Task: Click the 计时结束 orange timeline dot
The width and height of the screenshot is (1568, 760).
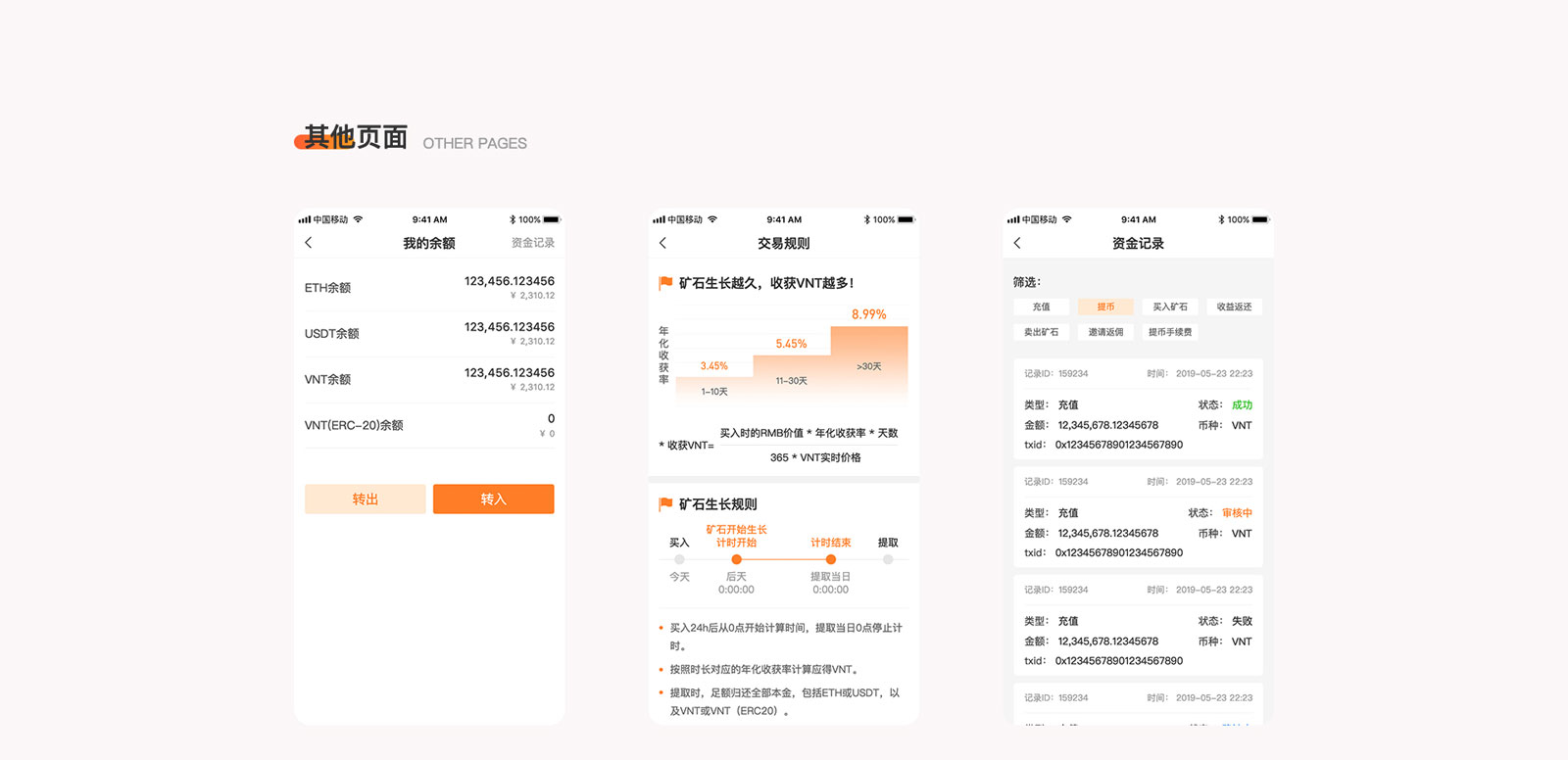Action: tap(830, 559)
